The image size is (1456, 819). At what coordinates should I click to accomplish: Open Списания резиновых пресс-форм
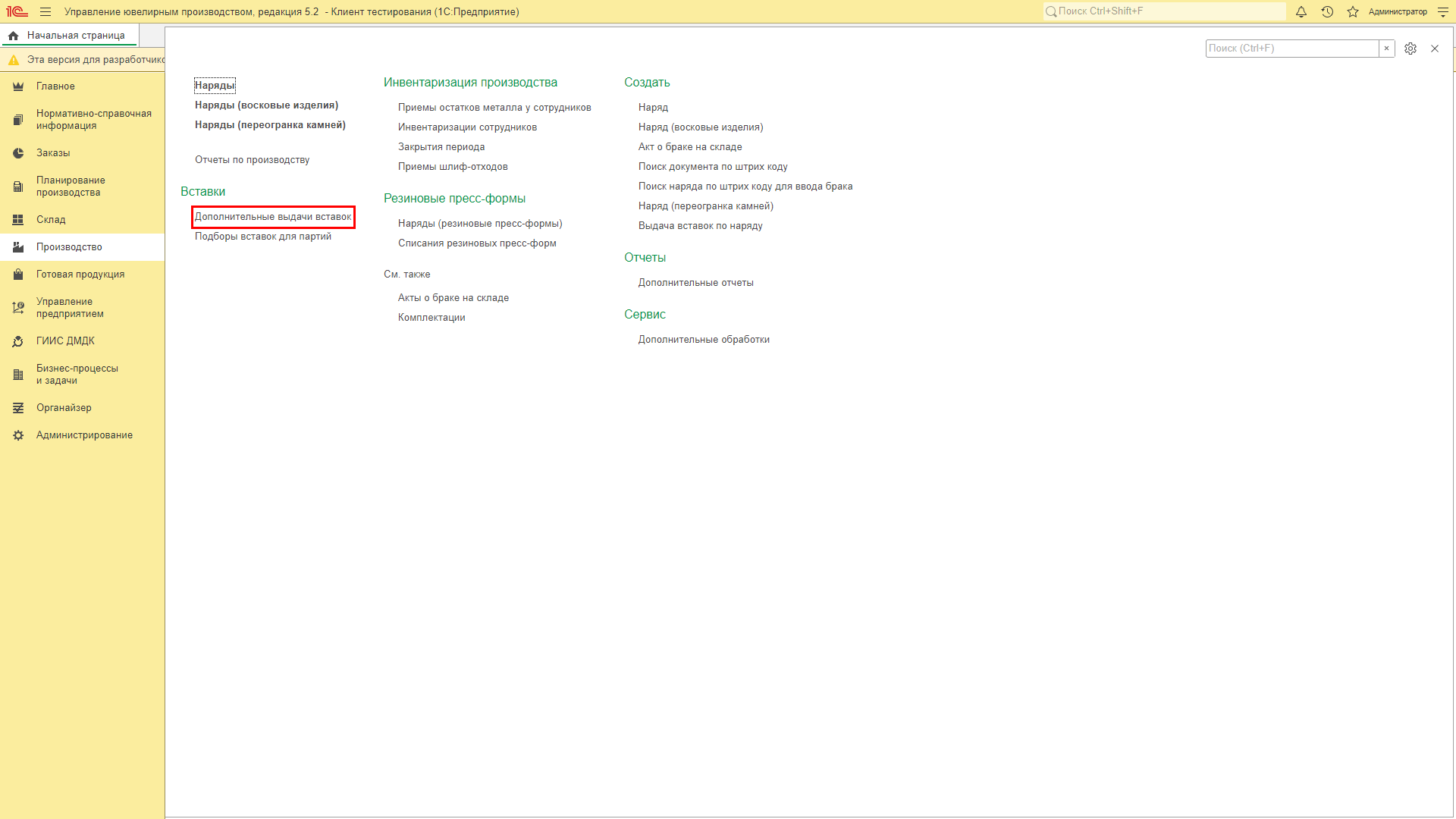pos(477,243)
